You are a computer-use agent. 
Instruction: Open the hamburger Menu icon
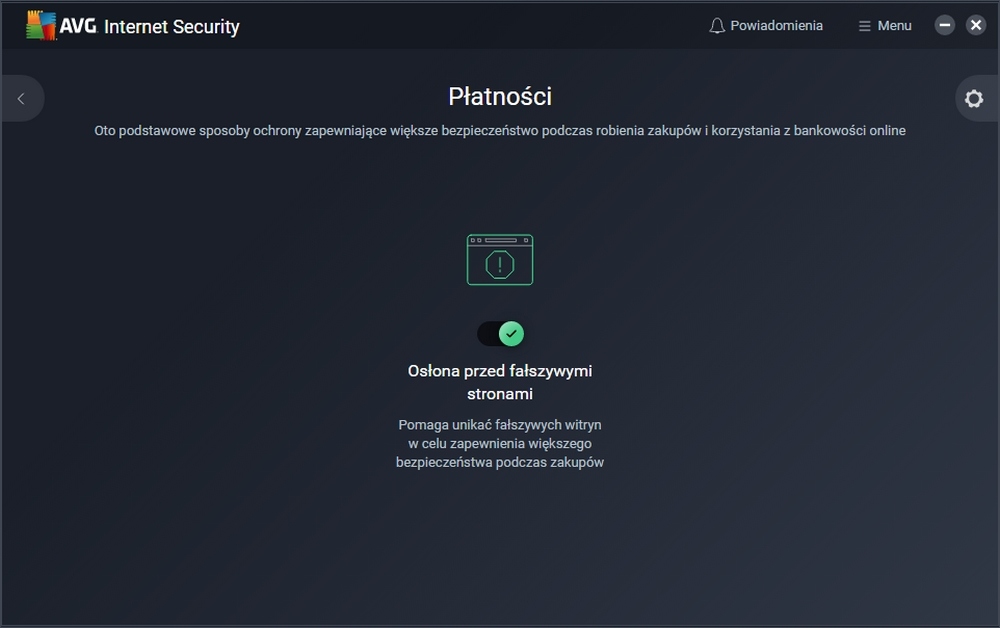pyautogui.click(x=865, y=26)
